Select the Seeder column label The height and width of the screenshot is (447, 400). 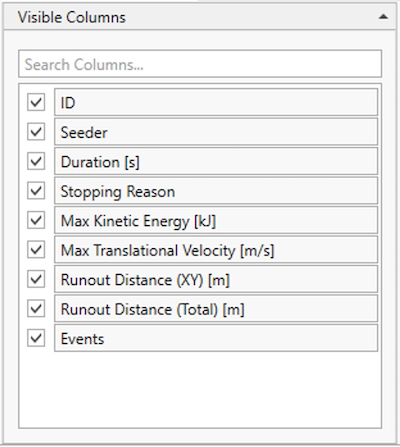click(216, 132)
